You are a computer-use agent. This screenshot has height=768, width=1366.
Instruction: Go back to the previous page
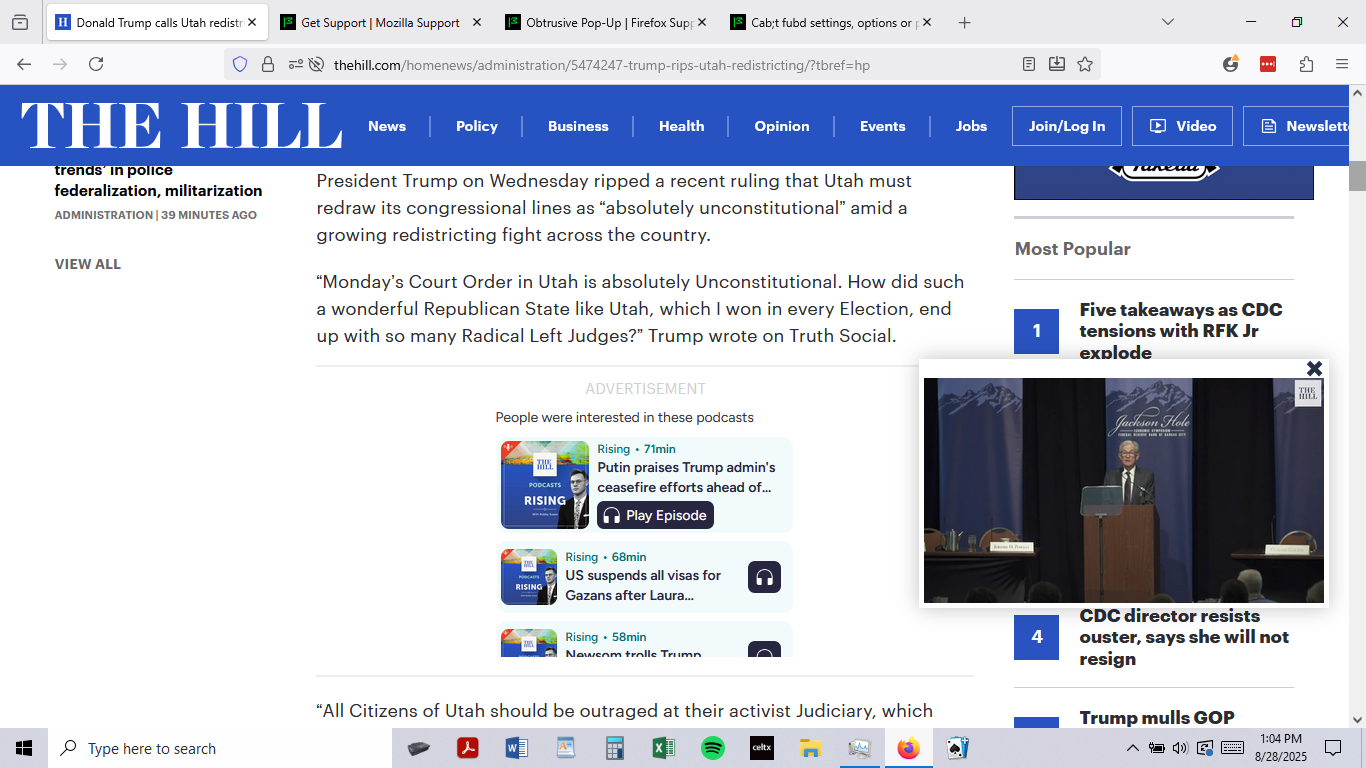(24, 64)
